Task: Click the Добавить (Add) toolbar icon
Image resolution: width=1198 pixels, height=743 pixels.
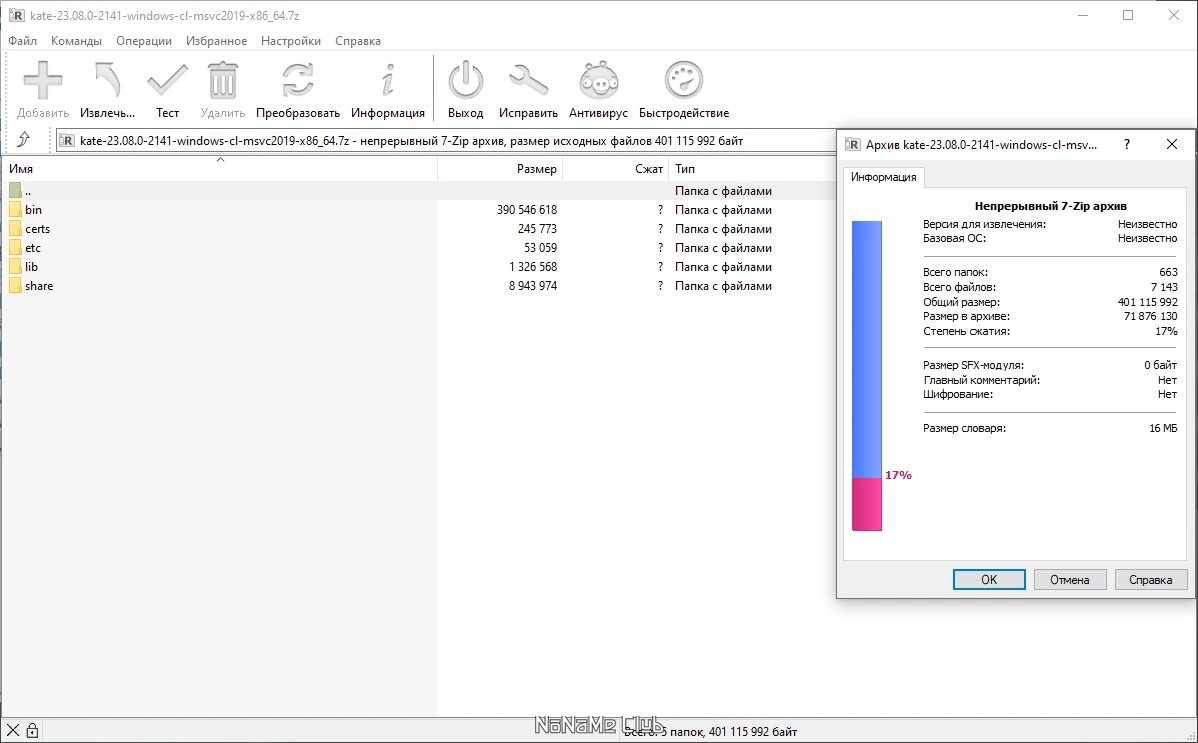Action: (x=43, y=80)
